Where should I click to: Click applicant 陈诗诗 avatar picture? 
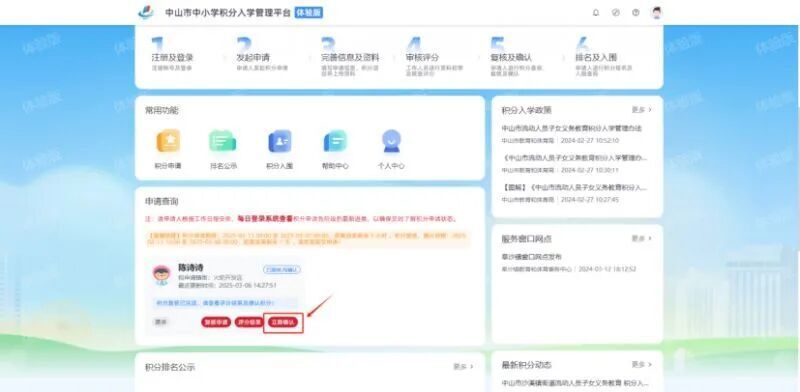(162, 276)
